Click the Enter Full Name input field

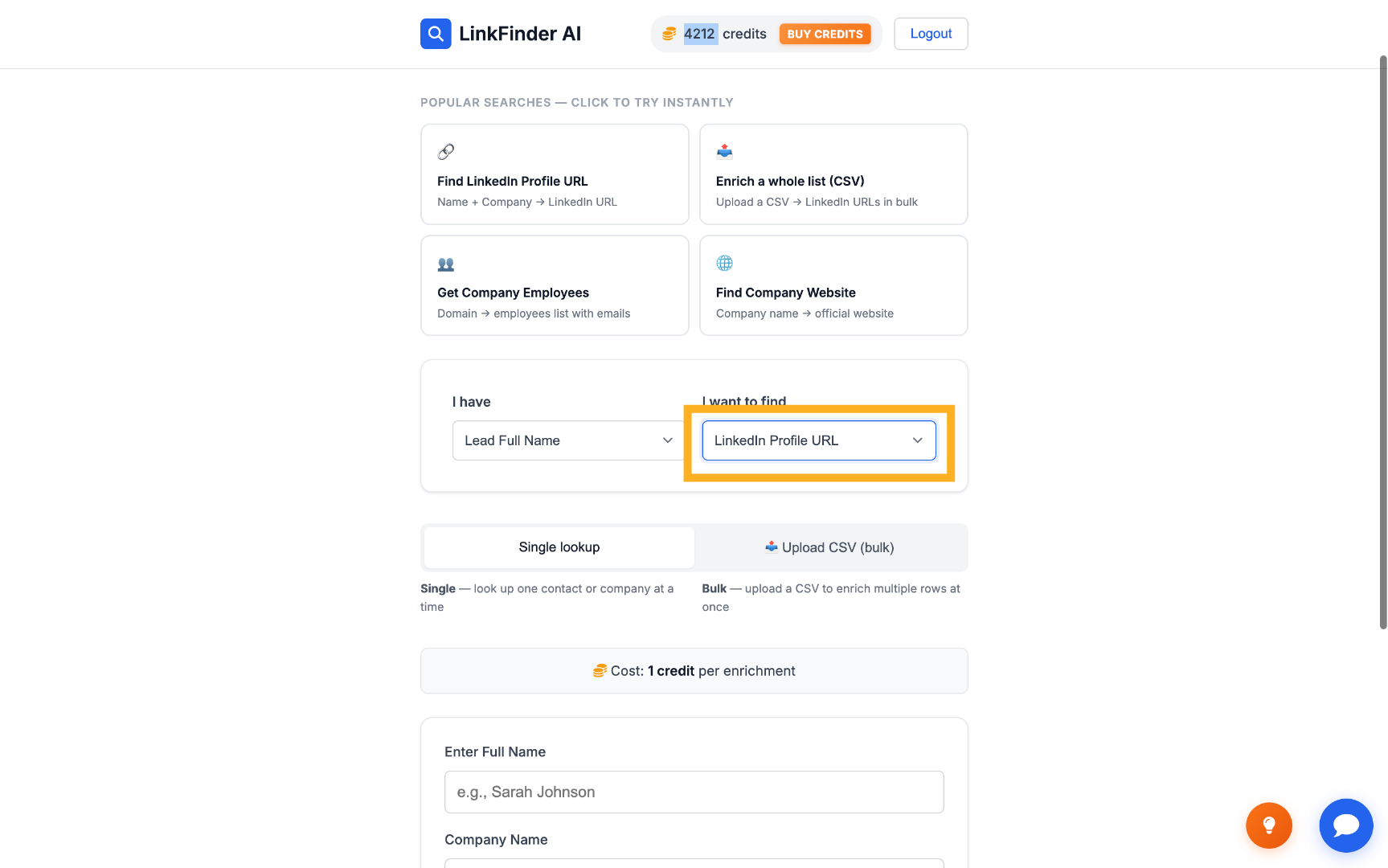click(694, 792)
